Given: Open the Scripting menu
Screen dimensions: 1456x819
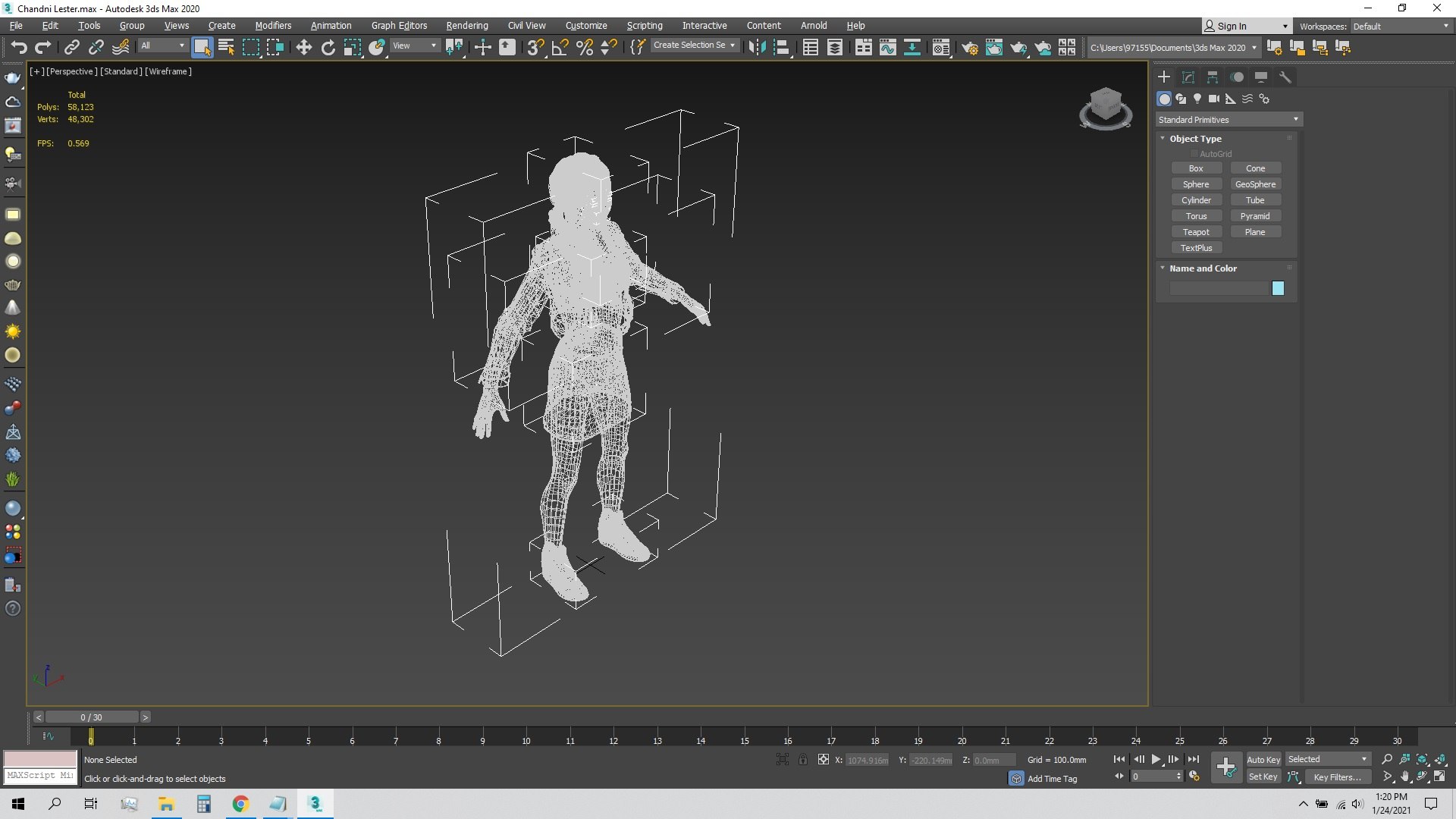Looking at the screenshot, I should click(645, 26).
